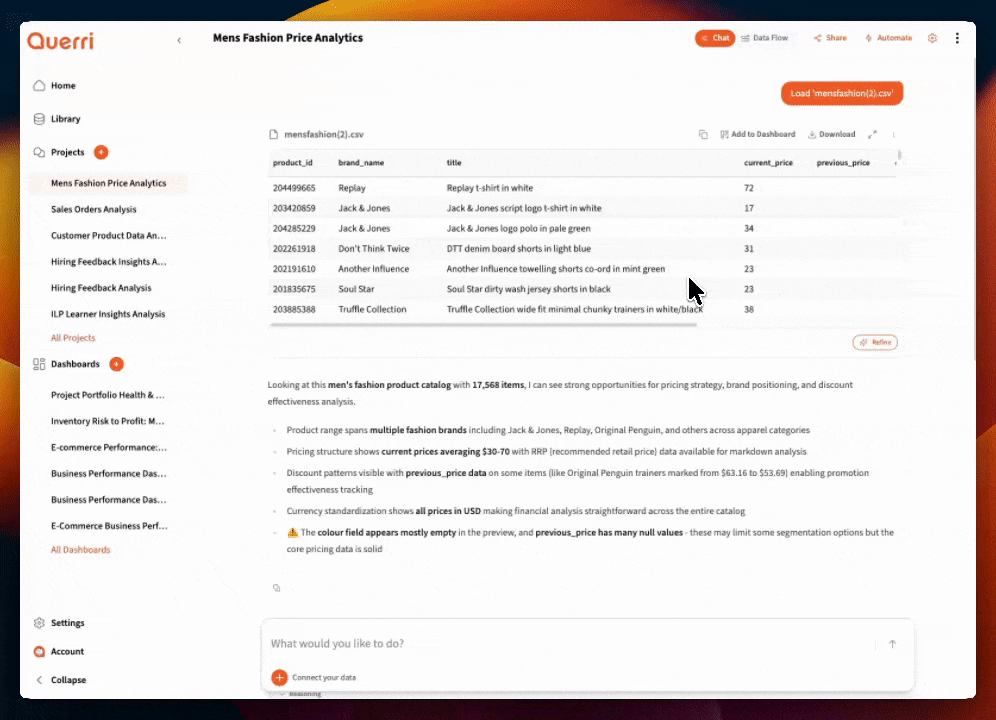Open the Querri settings gear icon
996x720 pixels.
932,38
